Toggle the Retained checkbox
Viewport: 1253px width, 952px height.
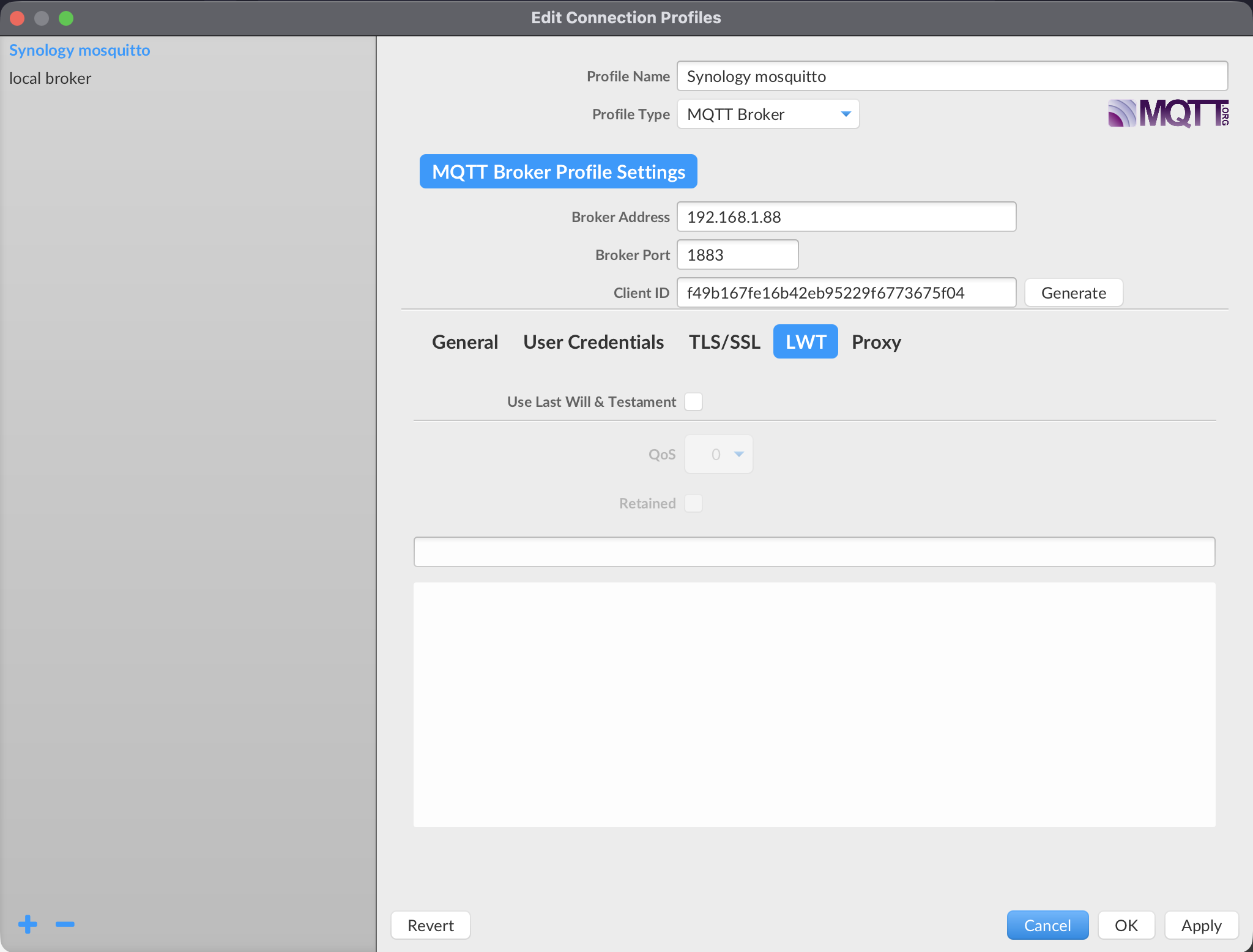(693, 504)
